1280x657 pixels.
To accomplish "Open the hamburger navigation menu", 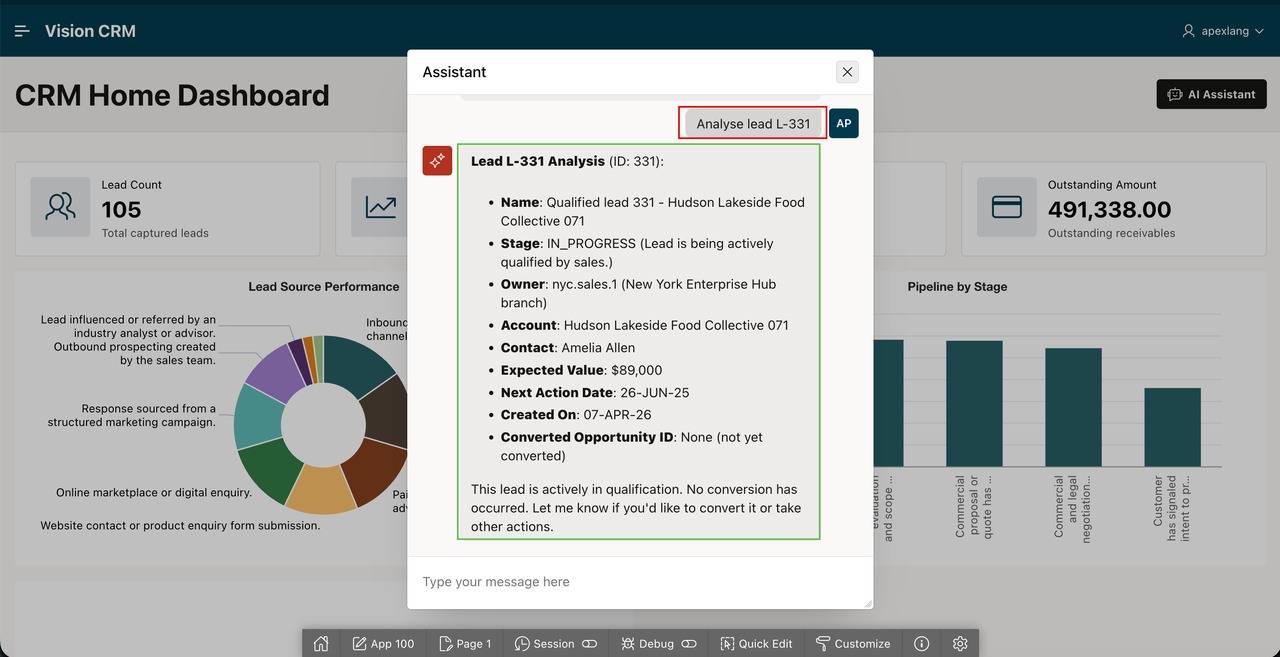I will (x=22, y=31).
